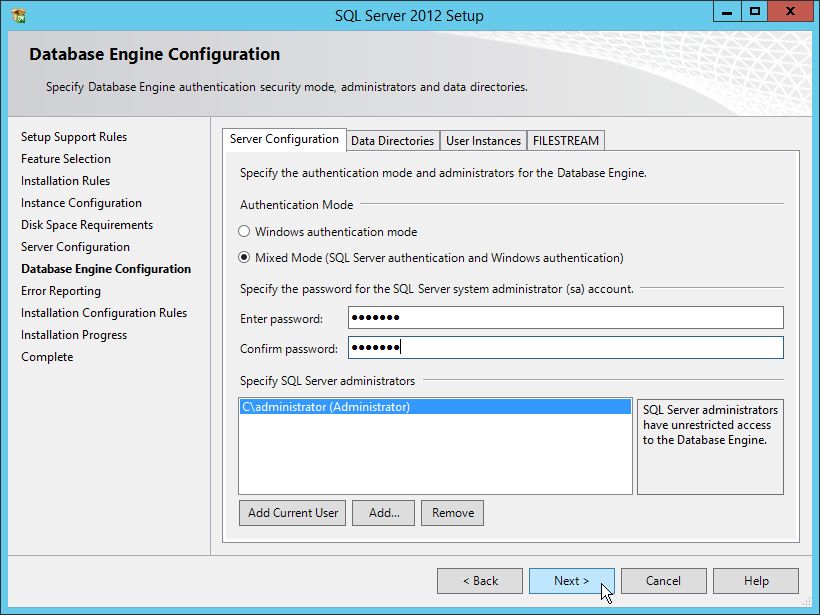
Task: Open Help for this setup page
Action: [756, 581]
